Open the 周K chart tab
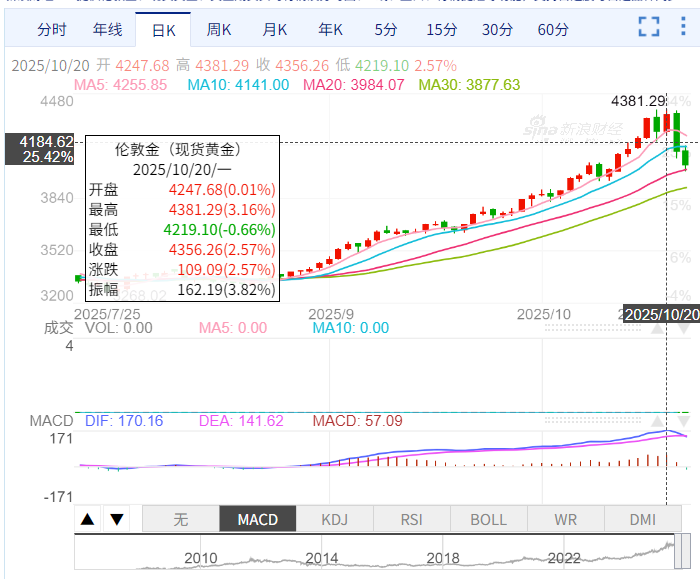This screenshot has width=700, height=579. point(219,30)
